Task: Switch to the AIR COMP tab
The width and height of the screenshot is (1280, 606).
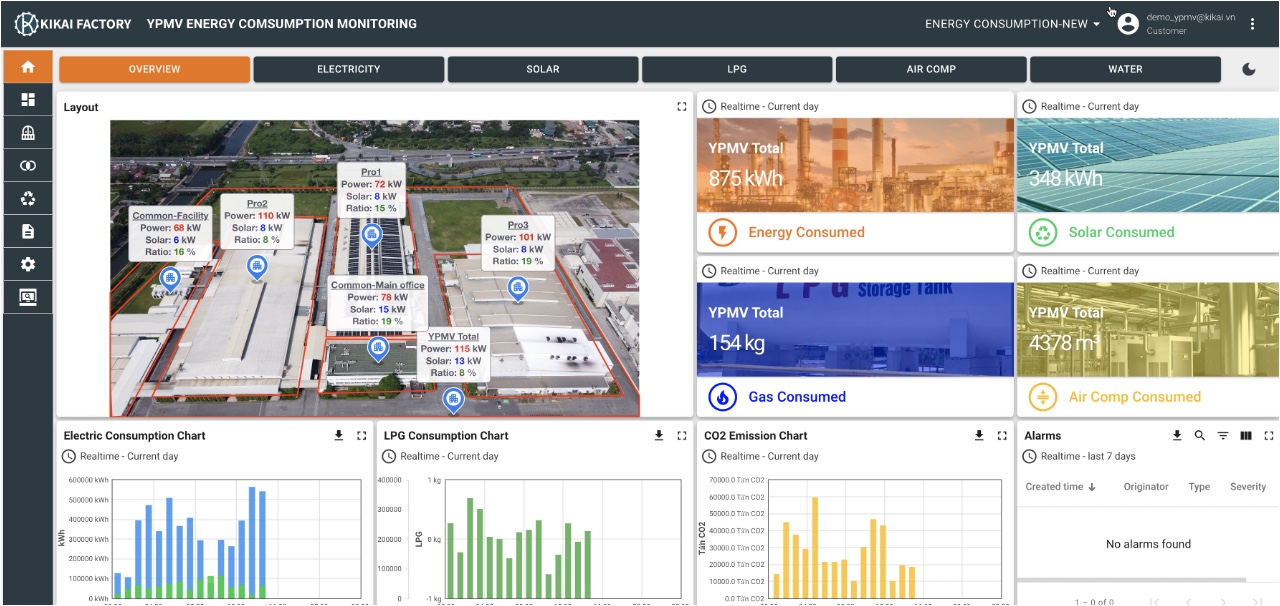Action: (x=931, y=69)
